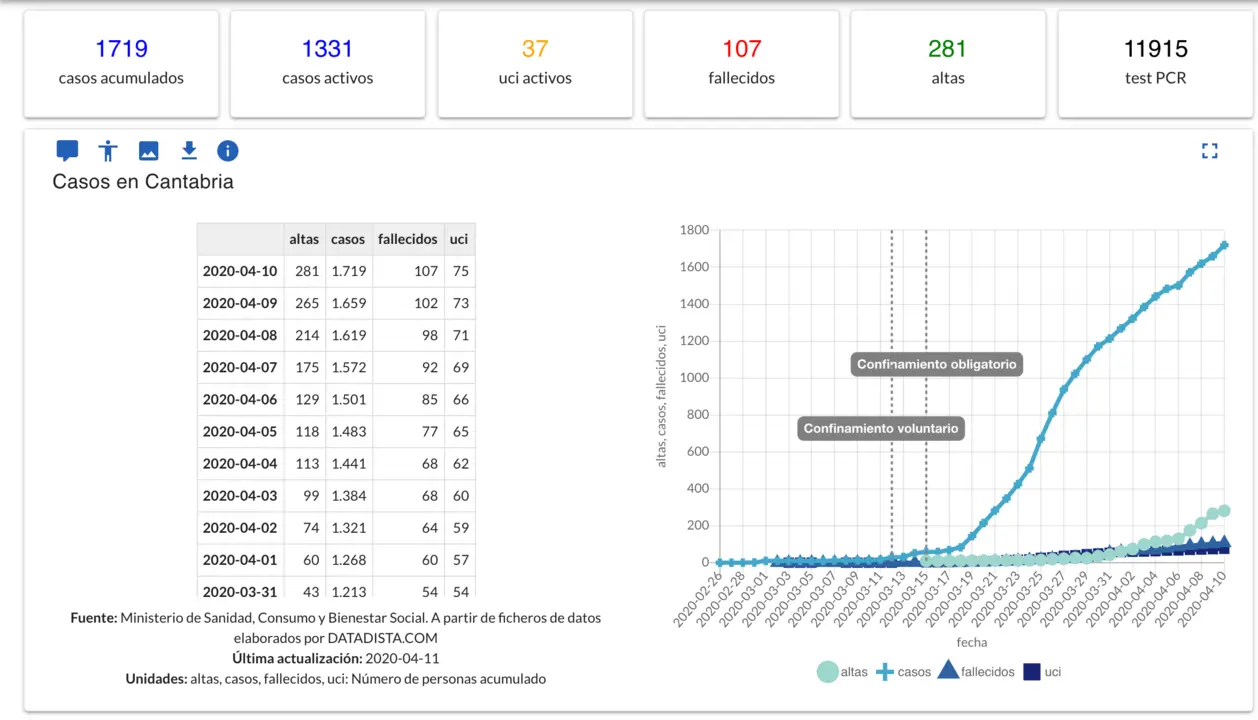Screen dimensions: 1258x720
Task: Expand chart with the fullscreen icon
Action: (x=1210, y=151)
